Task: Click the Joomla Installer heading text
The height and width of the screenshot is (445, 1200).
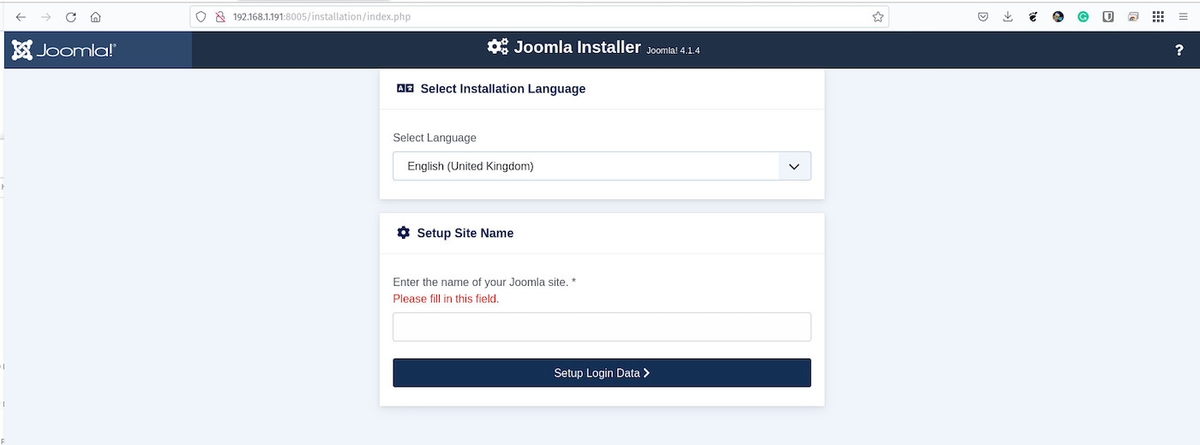Action: coord(577,47)
